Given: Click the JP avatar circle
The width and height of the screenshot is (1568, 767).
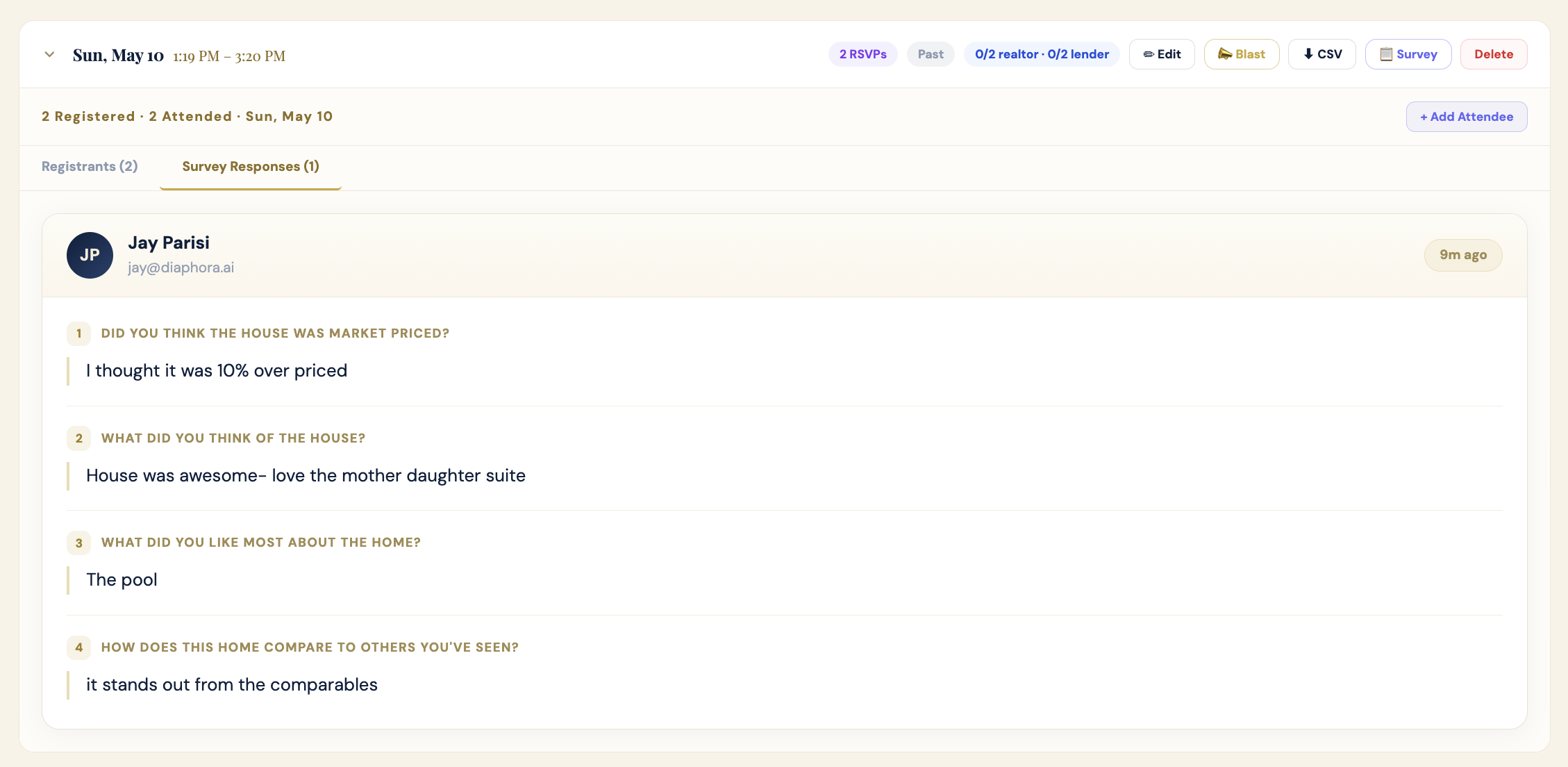Looking at the screenshot, I should pyautogui.click(x=90, y=256).
